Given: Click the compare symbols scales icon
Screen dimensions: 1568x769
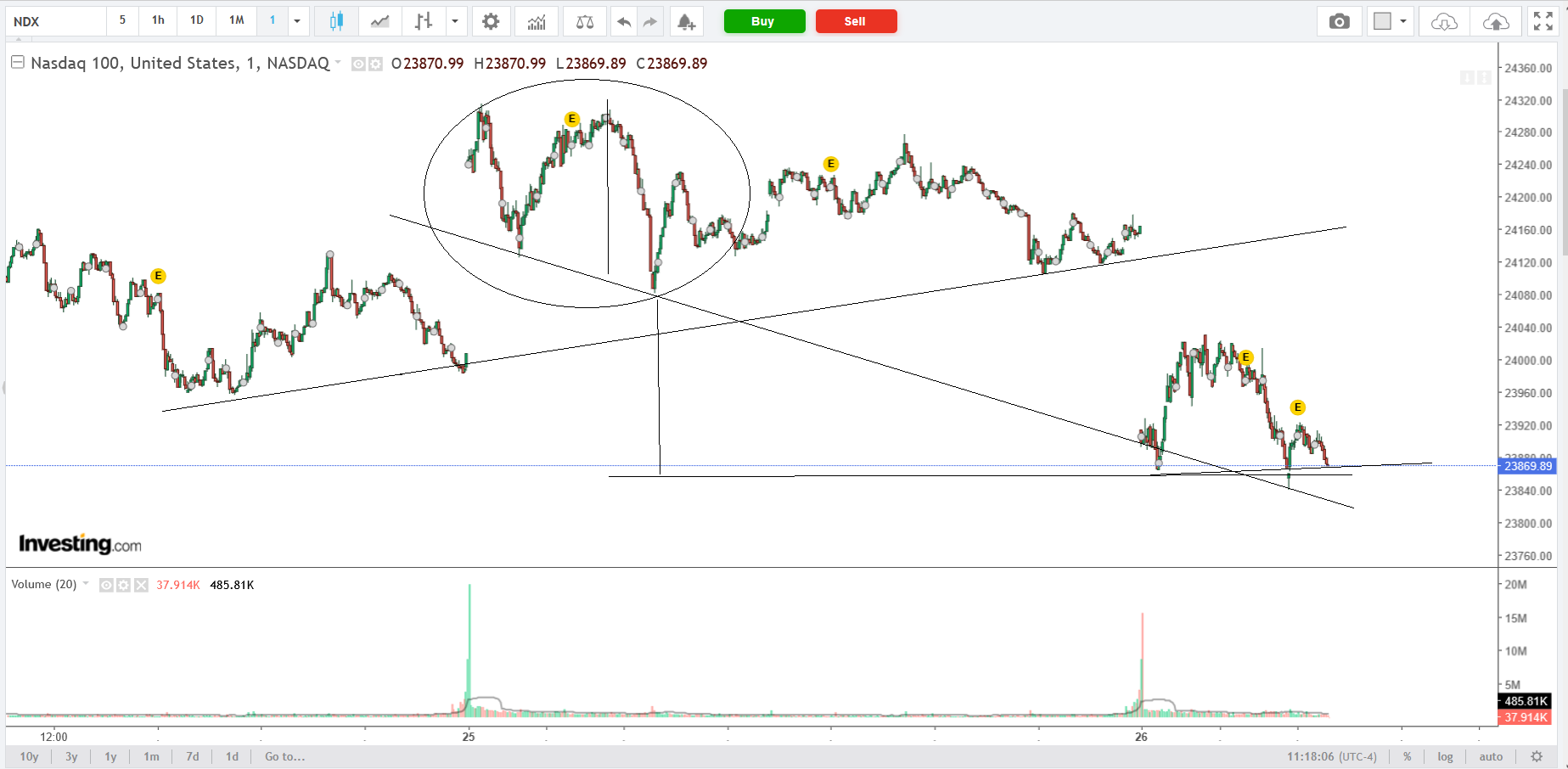Looking at the screenshot, I should [x=585, y=21].
